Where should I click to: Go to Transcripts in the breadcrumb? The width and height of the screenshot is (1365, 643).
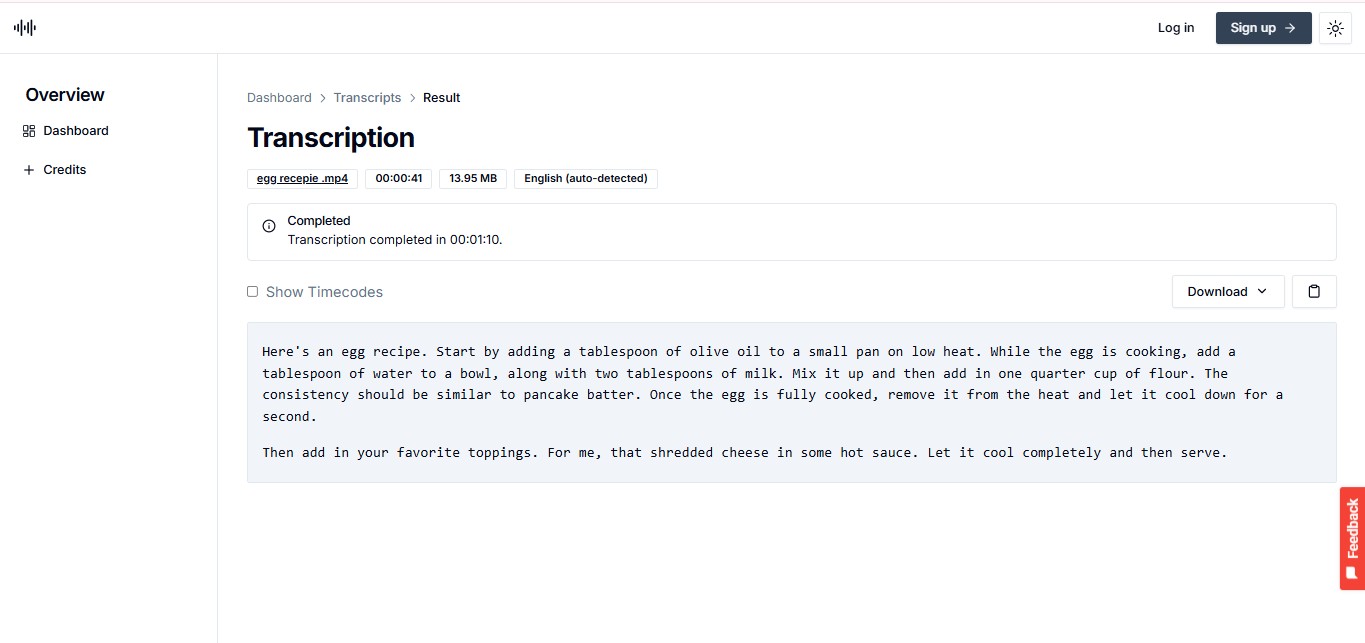point(367,98)
